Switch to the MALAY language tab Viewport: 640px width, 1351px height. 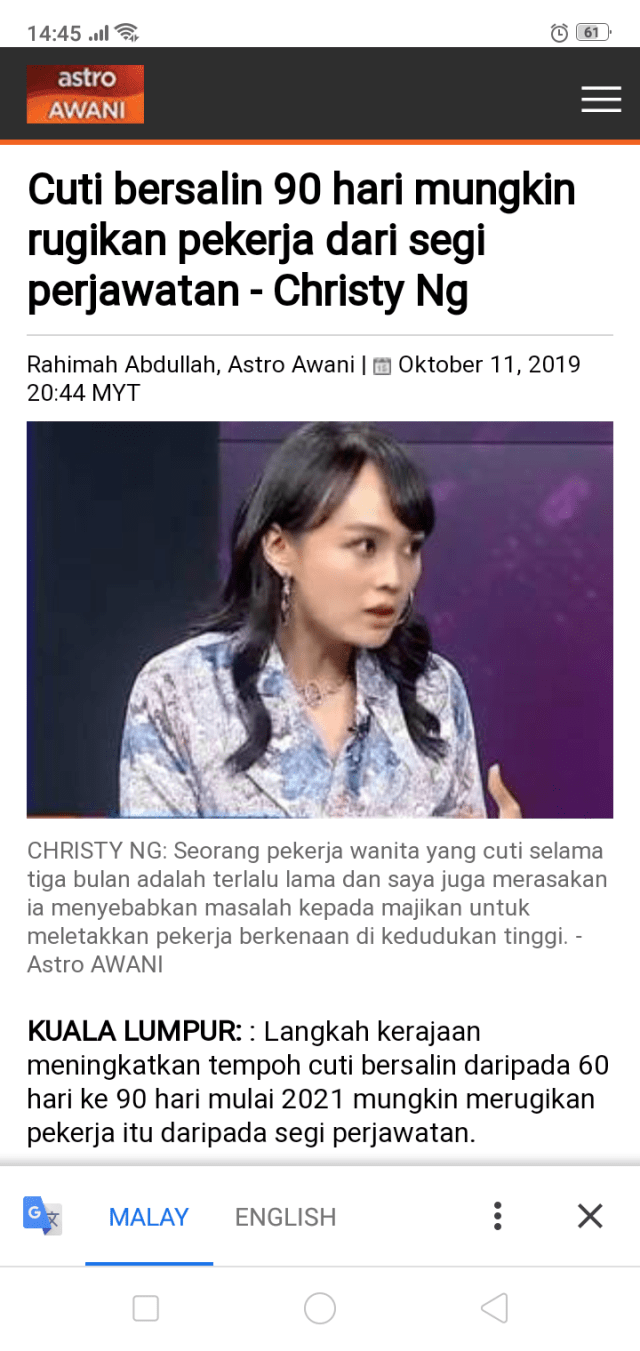coord(149,1217)
